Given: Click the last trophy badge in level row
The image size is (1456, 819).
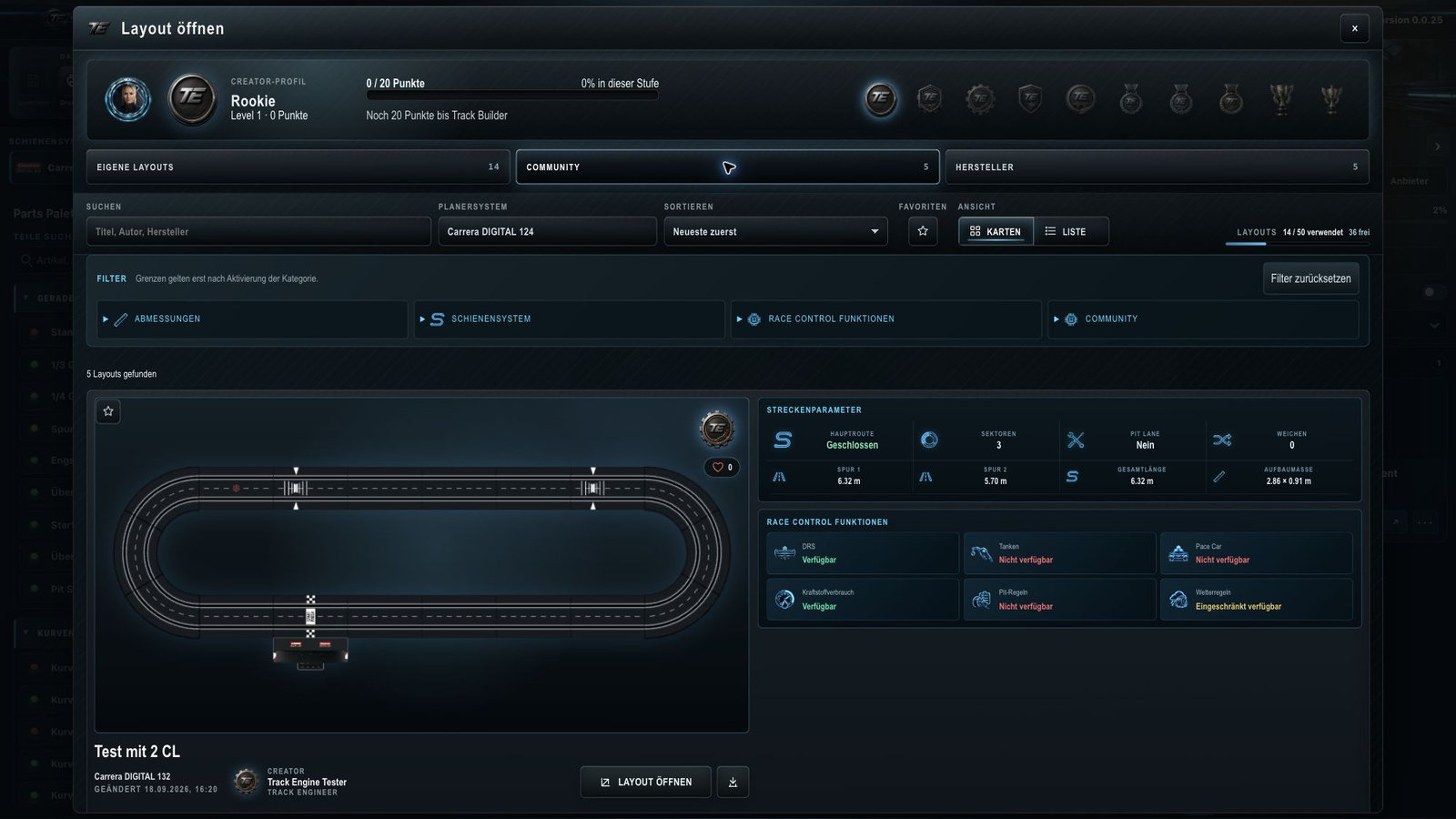Looking at the screenshot, I should pyautogui.click(x=1331, y=98).
